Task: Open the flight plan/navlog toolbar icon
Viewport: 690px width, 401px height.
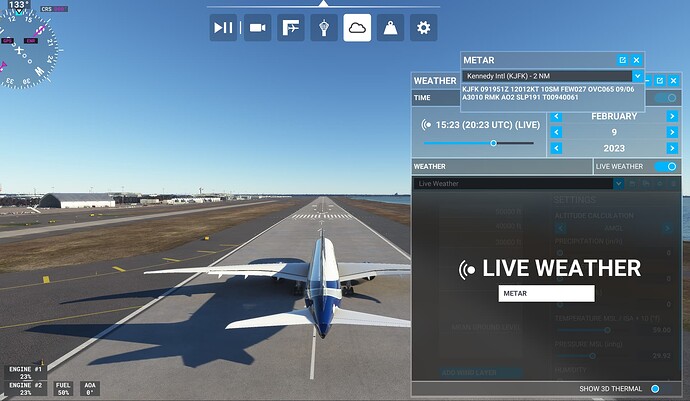Action: click(290, 28)
